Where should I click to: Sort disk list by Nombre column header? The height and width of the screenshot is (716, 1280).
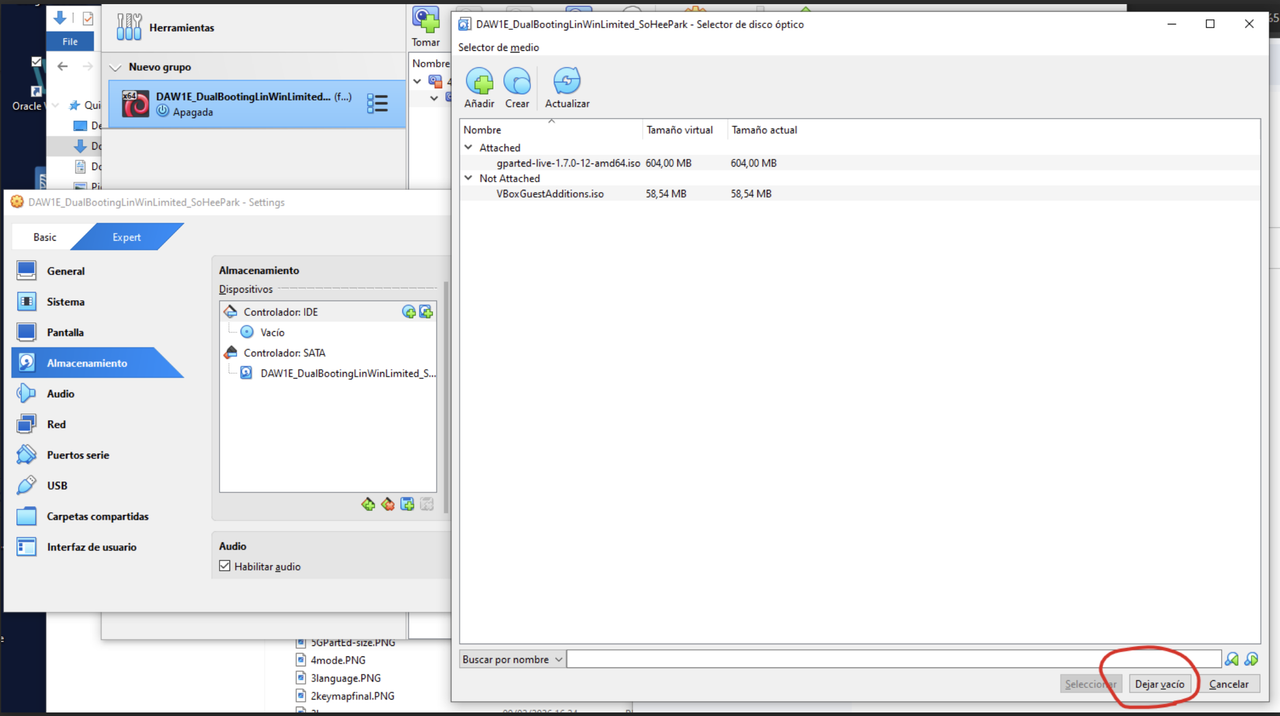coord(551,130)
